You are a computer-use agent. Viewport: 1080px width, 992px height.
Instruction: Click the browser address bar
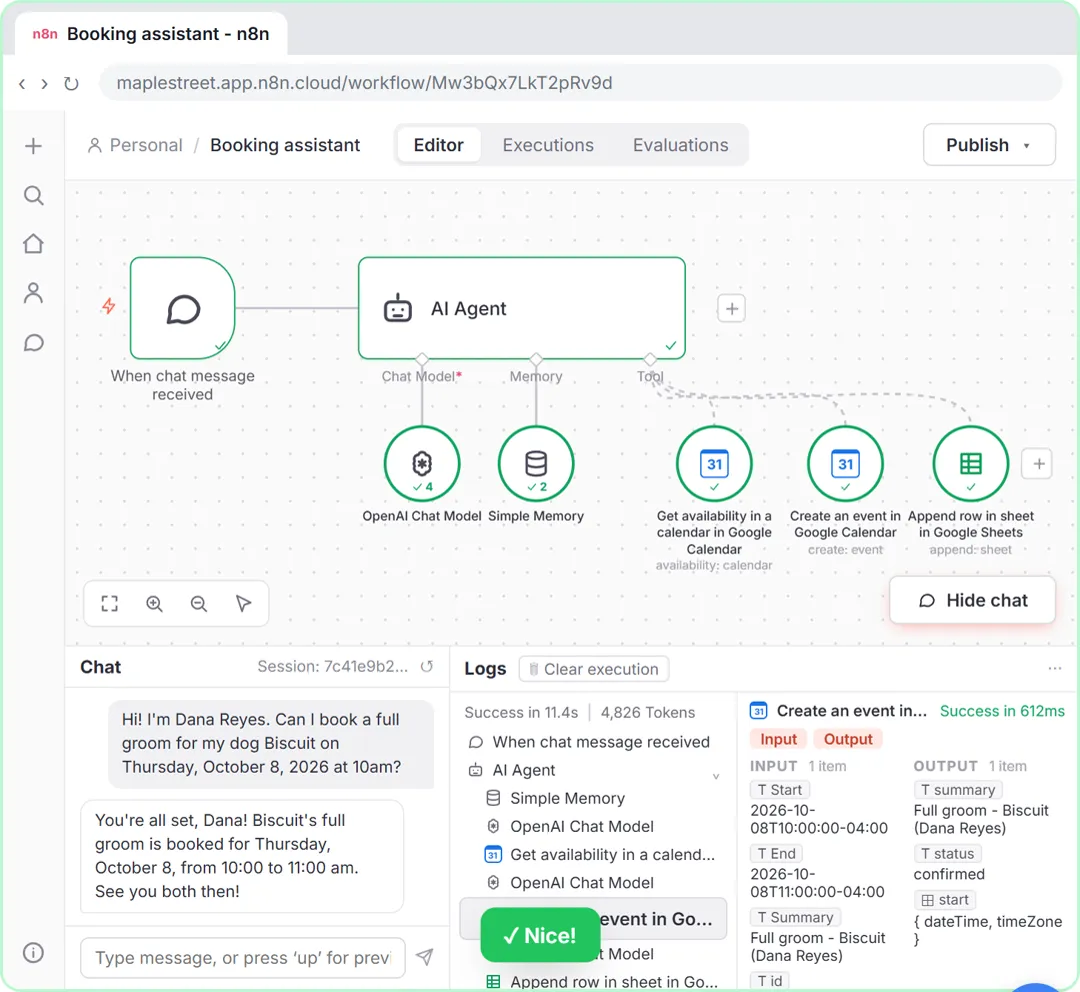580,83
